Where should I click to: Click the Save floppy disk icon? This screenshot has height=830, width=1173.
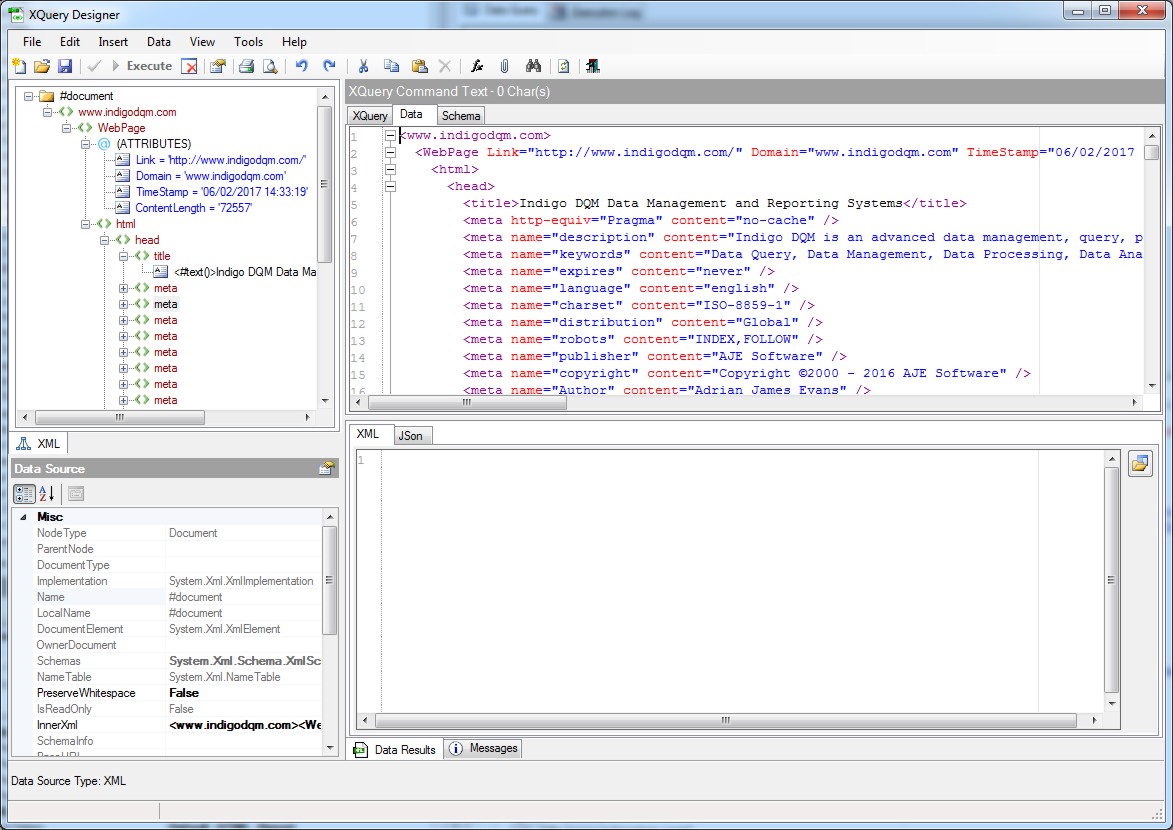[65, 66]
